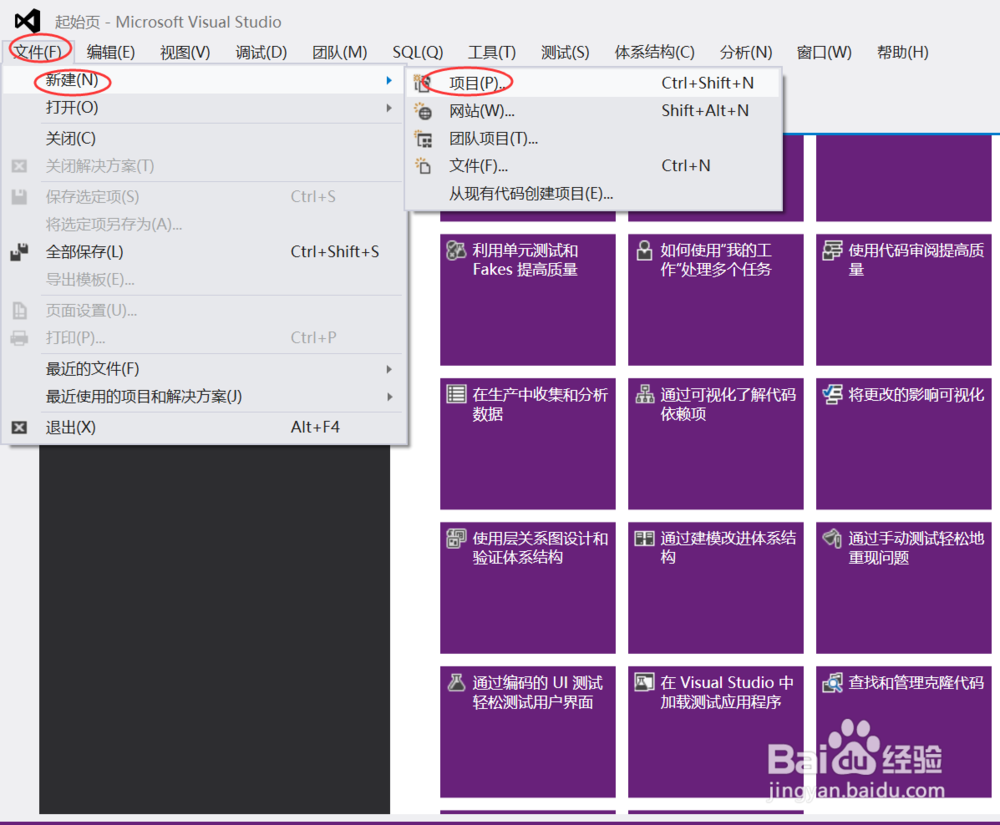Image resolution: width=1000 pixels, height=825 pixels.
Task: Open the 文件(F) menu
Action: (x=38, y=52)
